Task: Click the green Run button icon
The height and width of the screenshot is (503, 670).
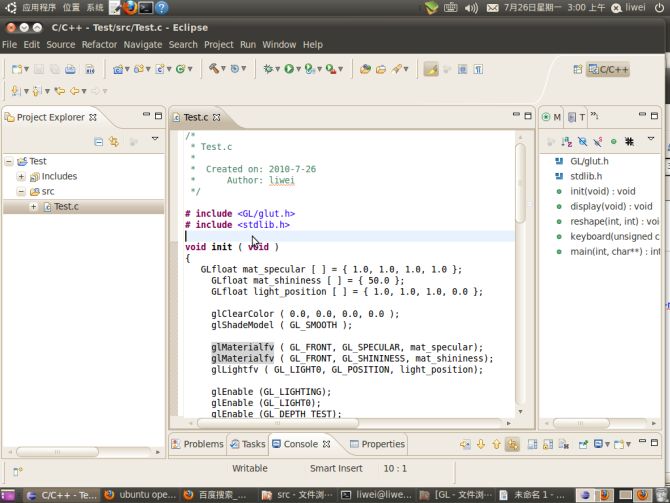Action: click(x=289, y=69)
